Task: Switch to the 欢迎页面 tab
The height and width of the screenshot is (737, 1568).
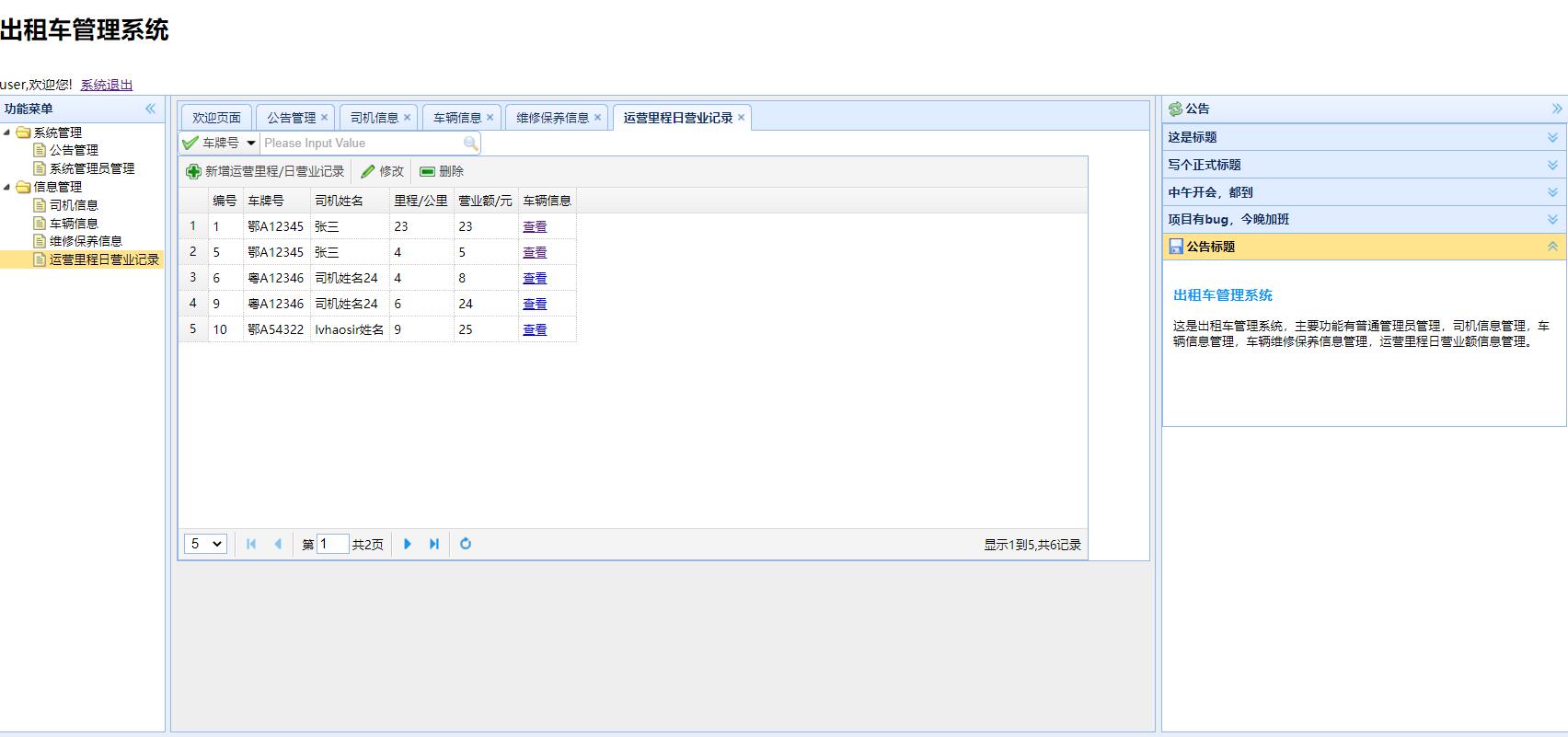Action: pyautogui.click(x=216, y=118)
